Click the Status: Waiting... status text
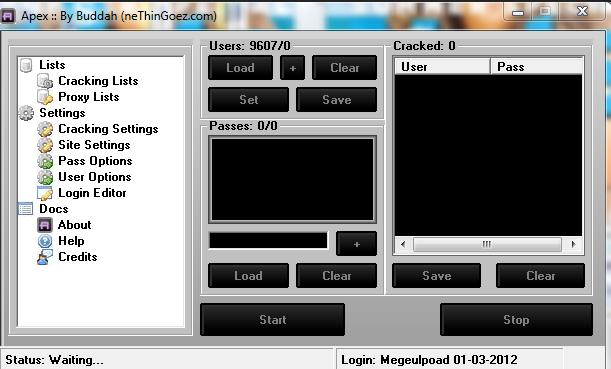611x369 pixels. point(55,360)
